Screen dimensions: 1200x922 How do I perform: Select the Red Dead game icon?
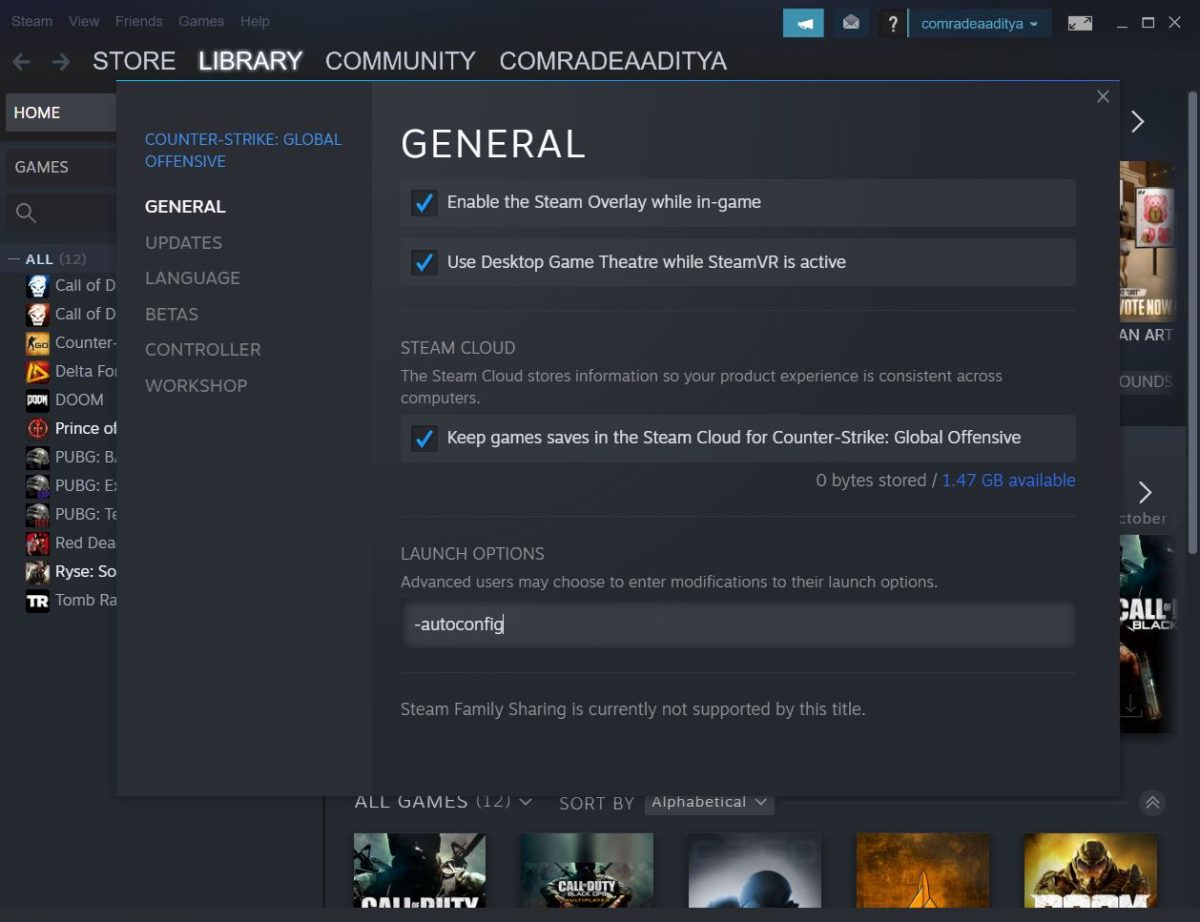(x=38, y=543)
